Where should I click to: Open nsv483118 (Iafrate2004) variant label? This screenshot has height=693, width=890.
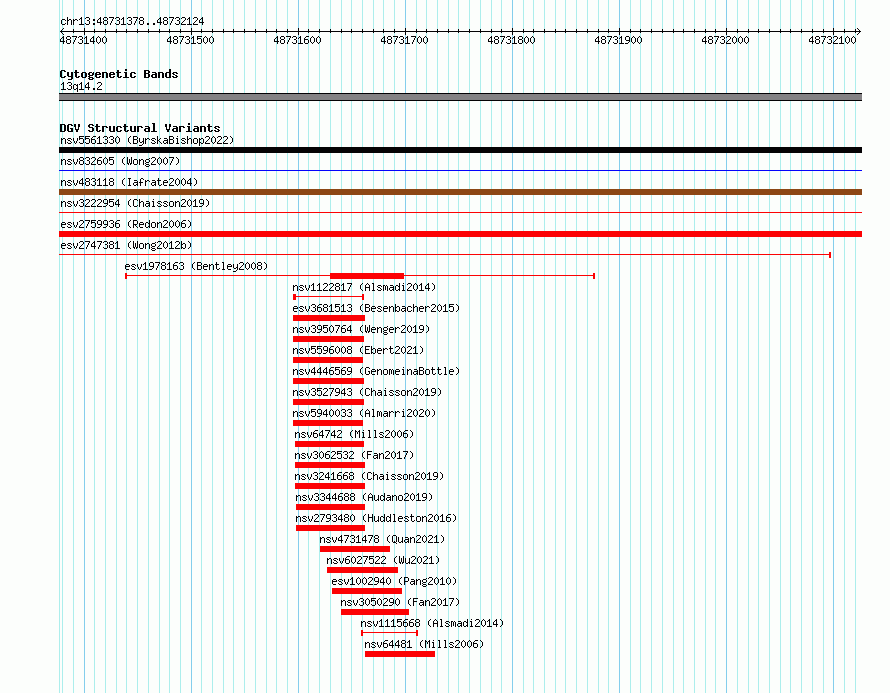tap(129, 182)
